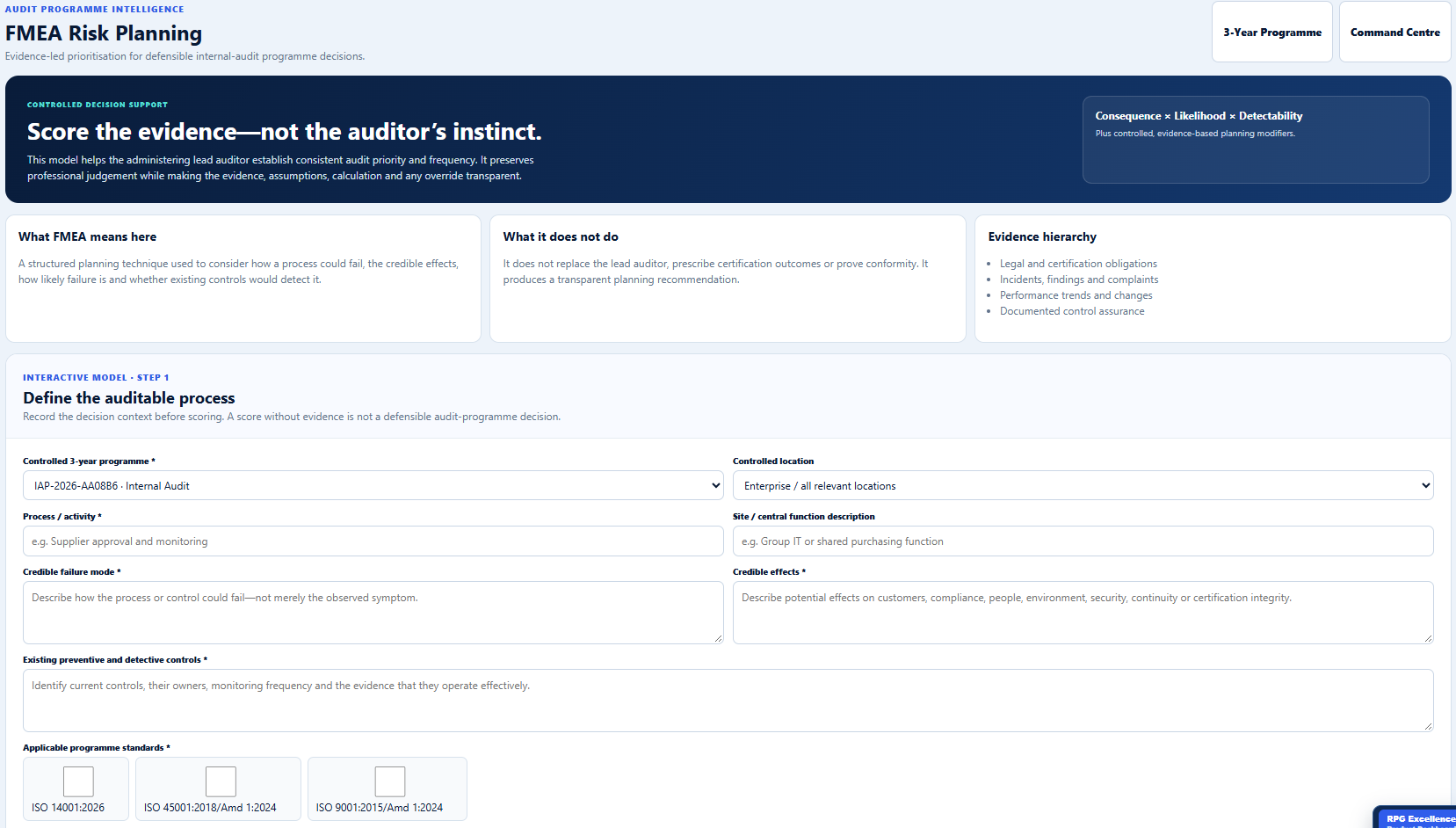Click 'Documented control assurance' list item
The width and height of the screenshot is (1456, 828).
1072,311
